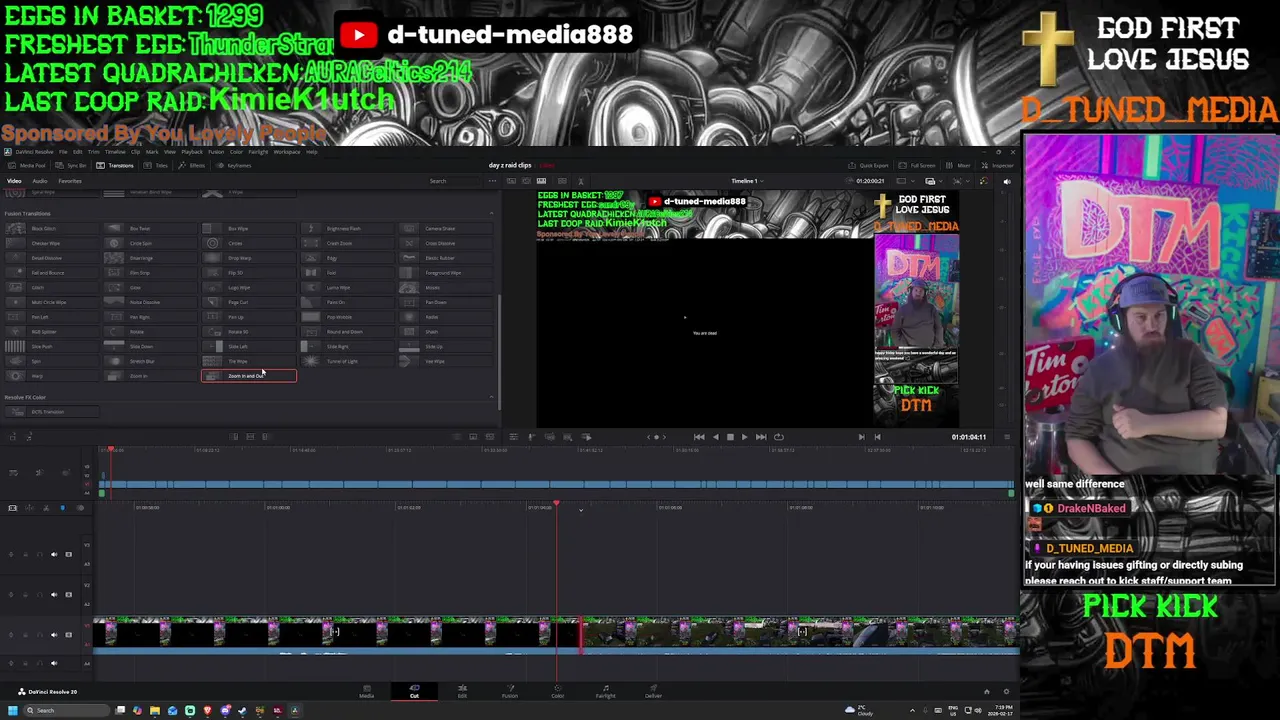Toggle lock on the V1 track
This screenshot has width=1280, height=720.
coord(26,634)
